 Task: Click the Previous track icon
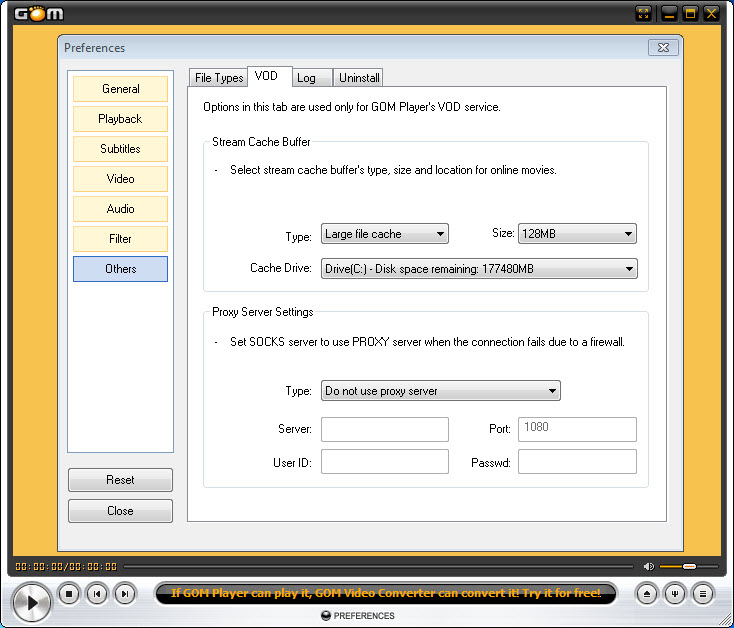[97, 594]
